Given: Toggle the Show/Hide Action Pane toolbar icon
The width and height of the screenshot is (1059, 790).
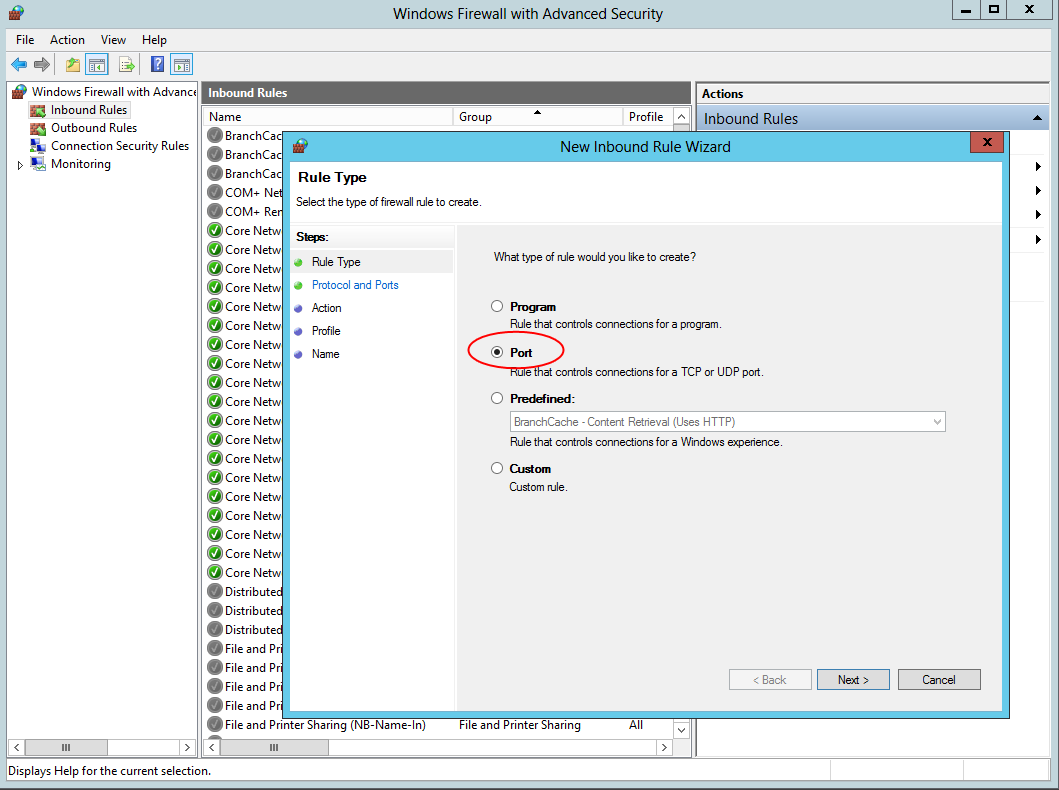Looking at the screenshot, I should tap(182, 65).
